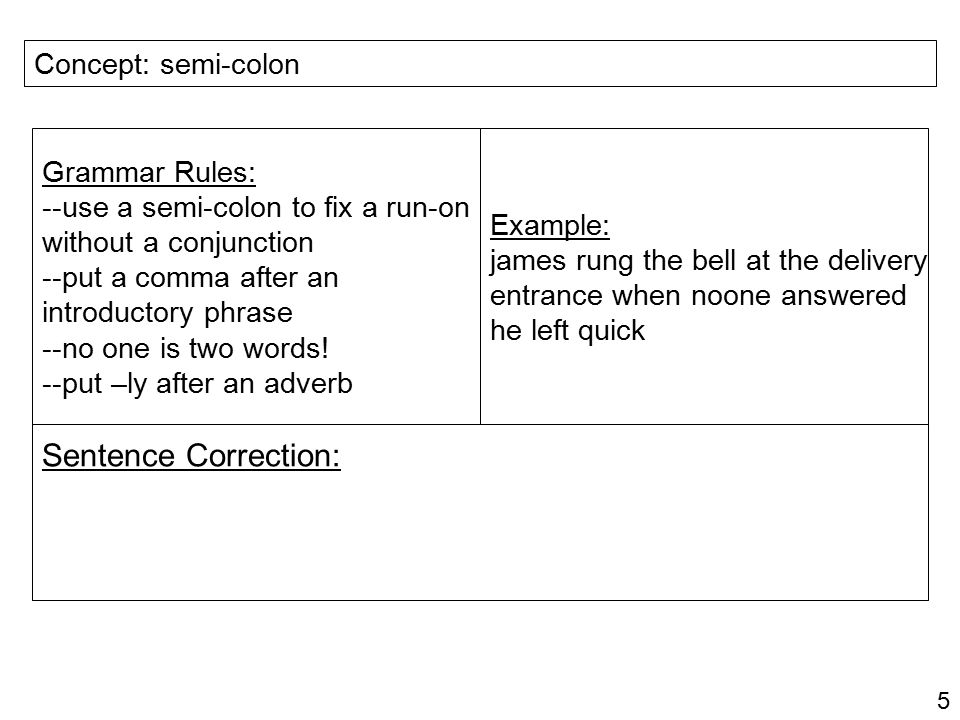The image size is (960, 720).
Task: Click the word "james" in the example
Action: coord(528,261)
